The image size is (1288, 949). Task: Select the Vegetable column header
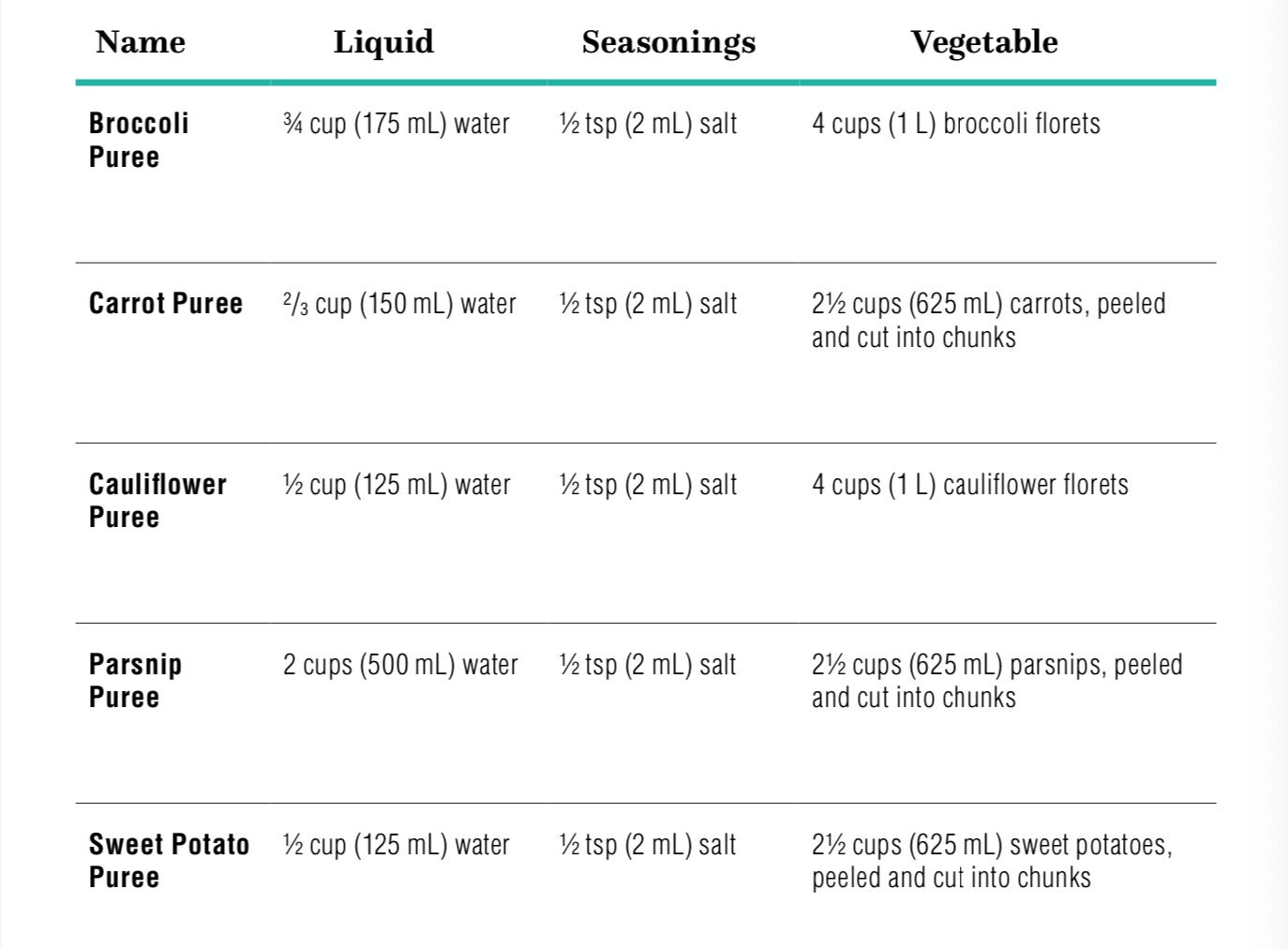[x=984, y=42]
